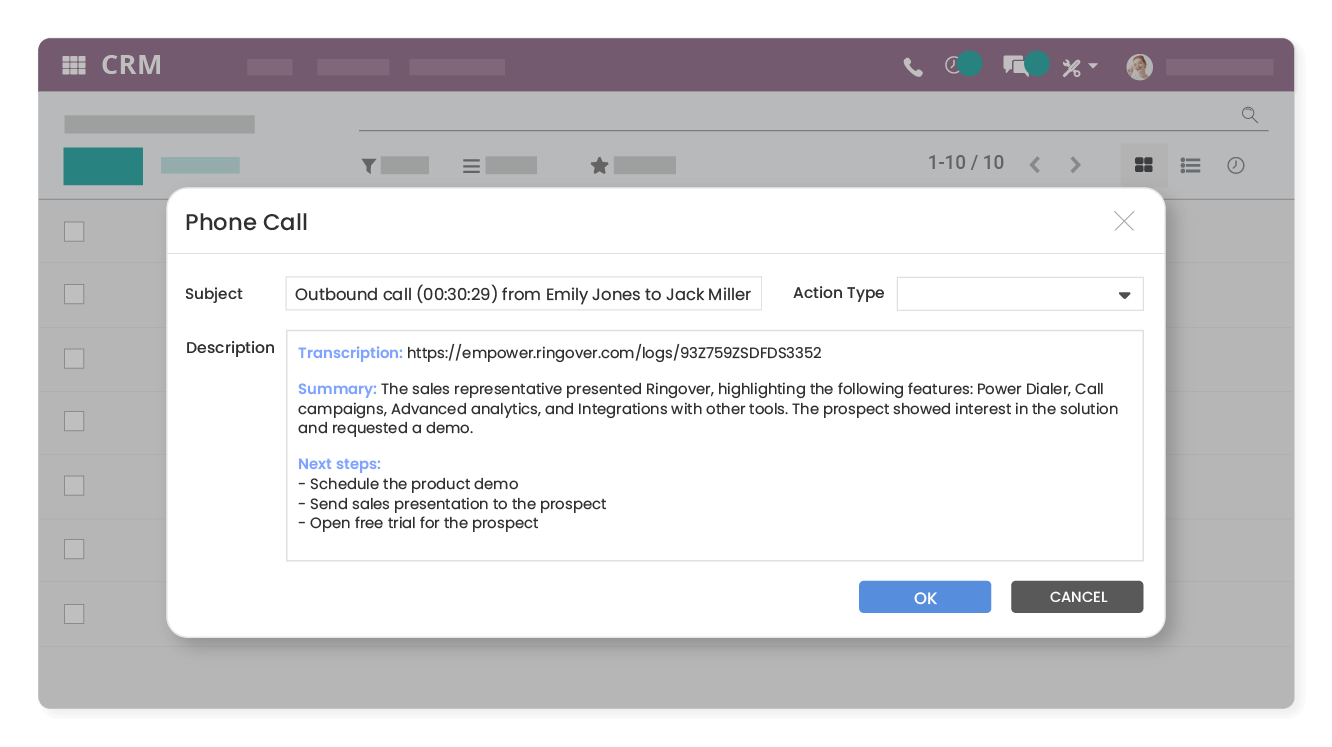This screenshot has width=1332, height=747.
Task: Expand the Action Type dropdown
Action: (x=1019, y=294)
